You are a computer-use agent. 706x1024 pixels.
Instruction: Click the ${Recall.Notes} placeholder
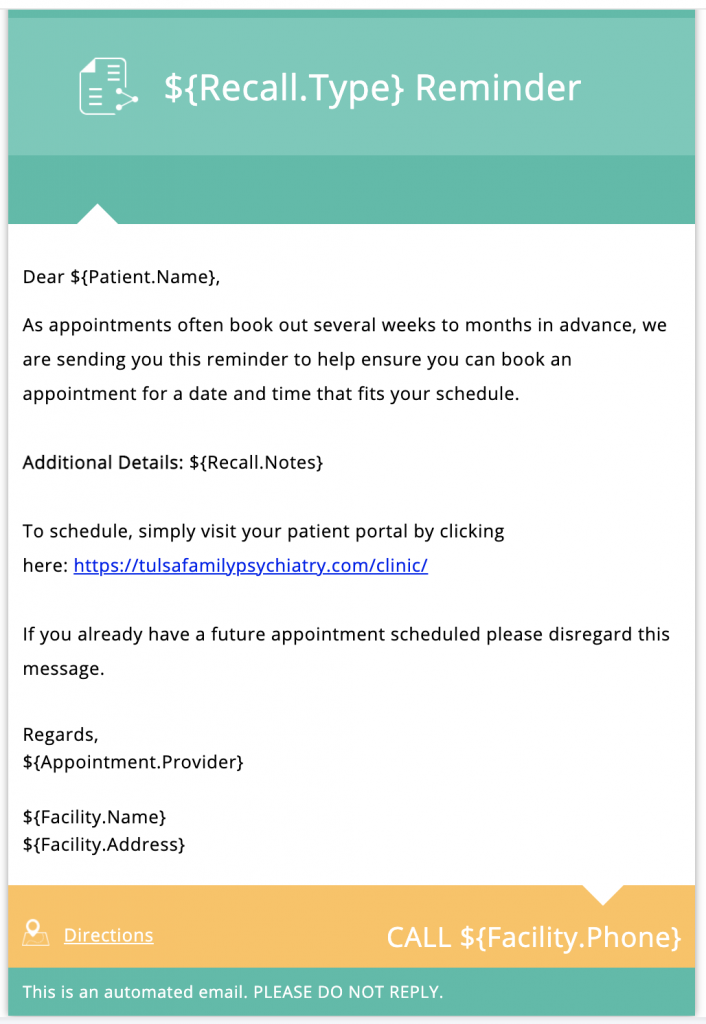pyautogui.click(x=256, y=463)
